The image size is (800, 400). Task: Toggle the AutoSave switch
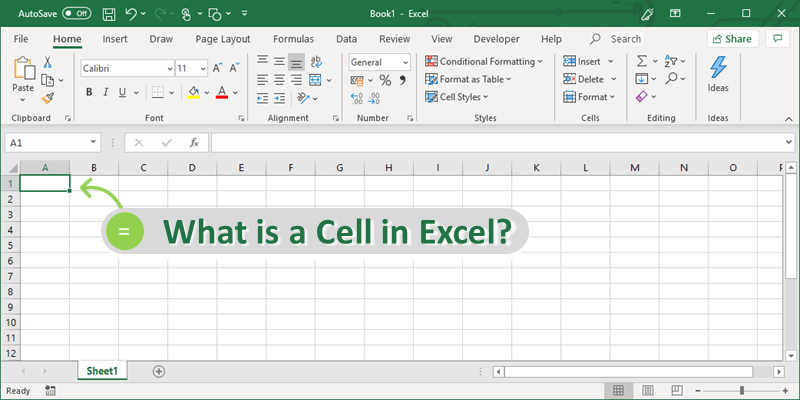[x=77, y=14]
